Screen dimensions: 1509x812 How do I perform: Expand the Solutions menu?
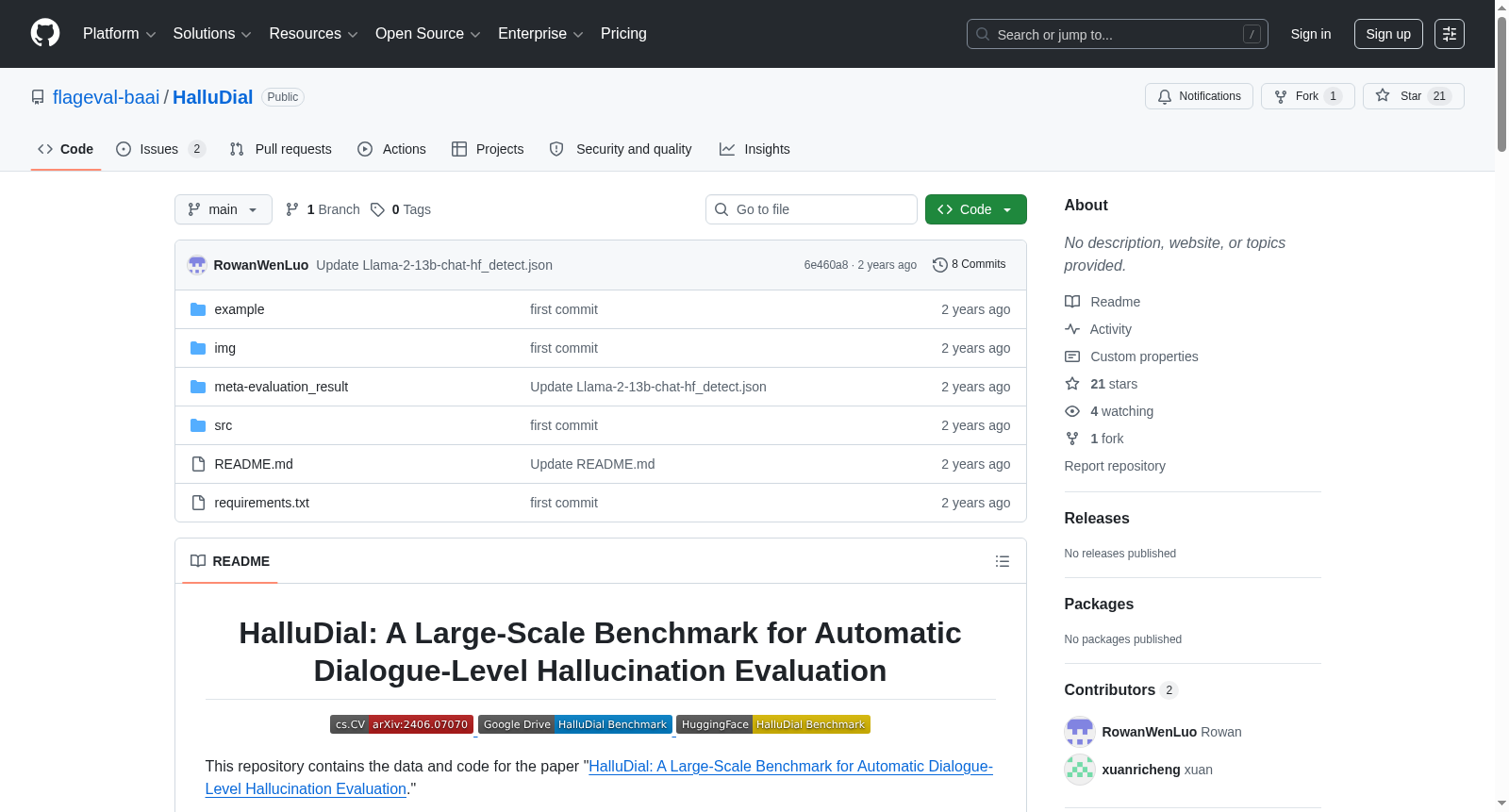point(212,34)
